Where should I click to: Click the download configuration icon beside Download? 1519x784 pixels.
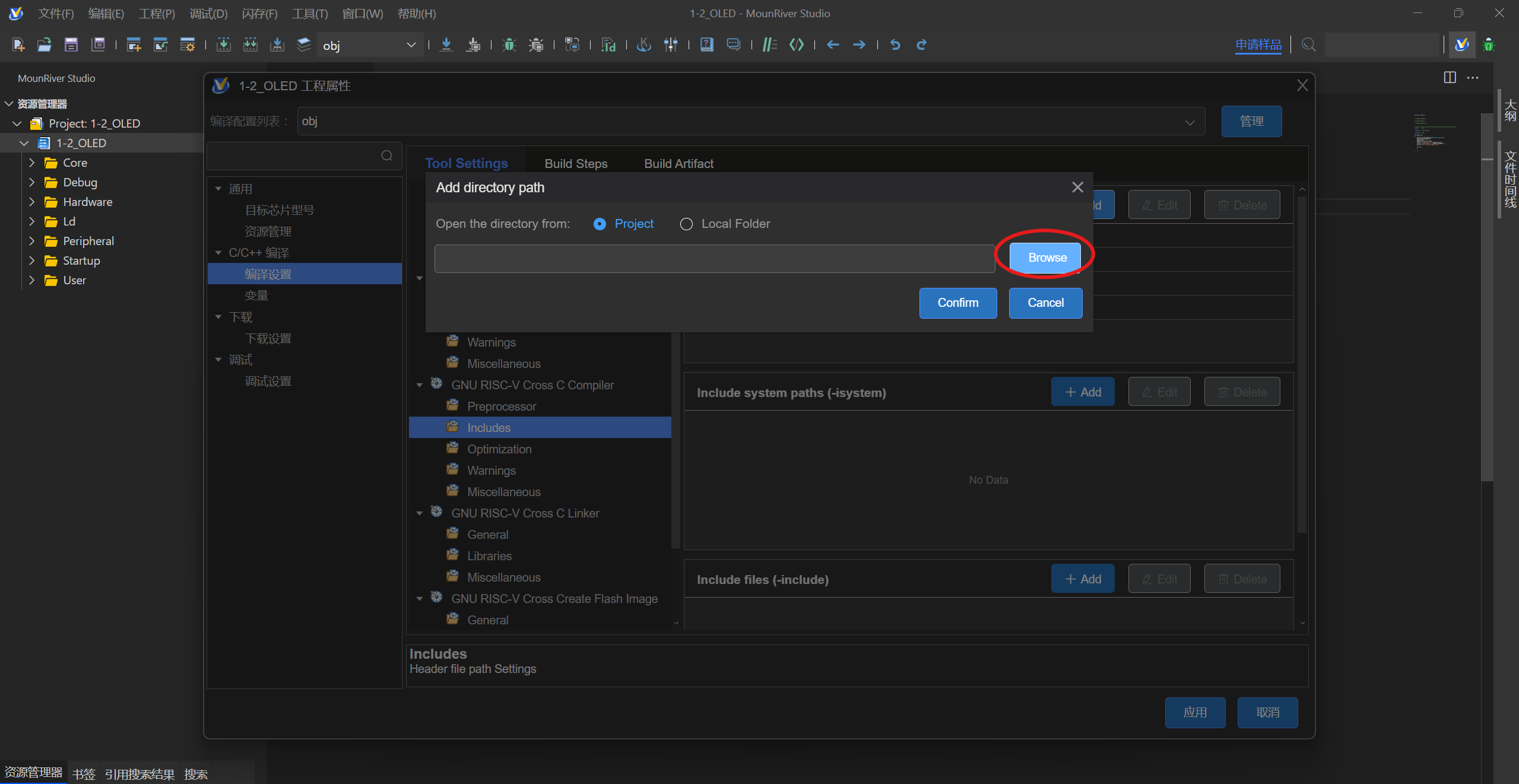point(473,45)
